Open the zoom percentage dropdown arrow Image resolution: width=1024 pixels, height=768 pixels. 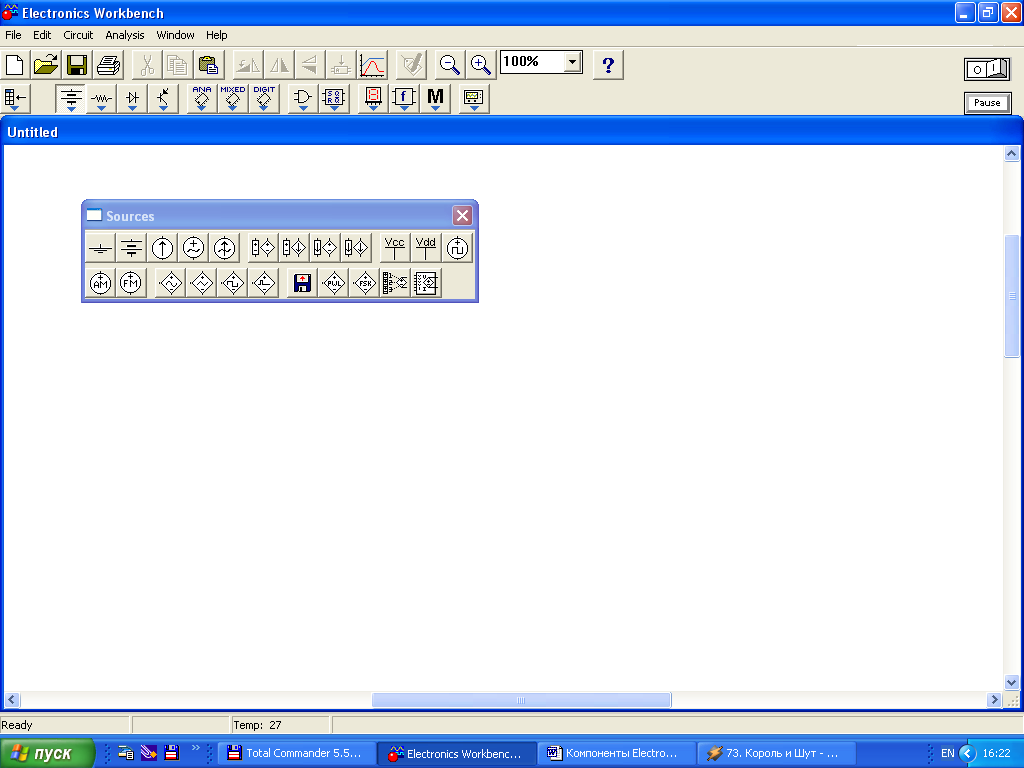tap(572, 62)
